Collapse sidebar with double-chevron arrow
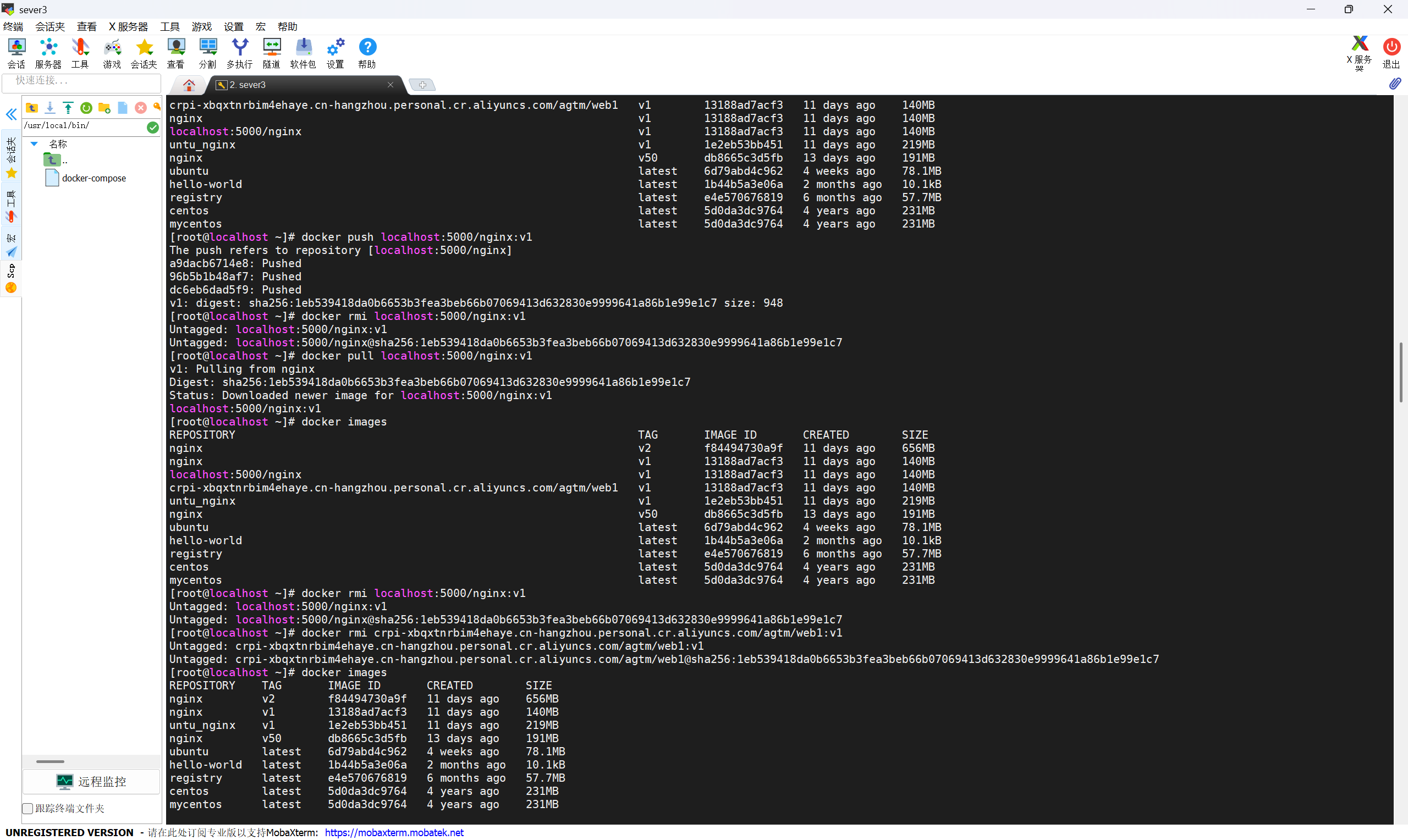This screenshot has height=840, width=1408. [x=12, y=114]
